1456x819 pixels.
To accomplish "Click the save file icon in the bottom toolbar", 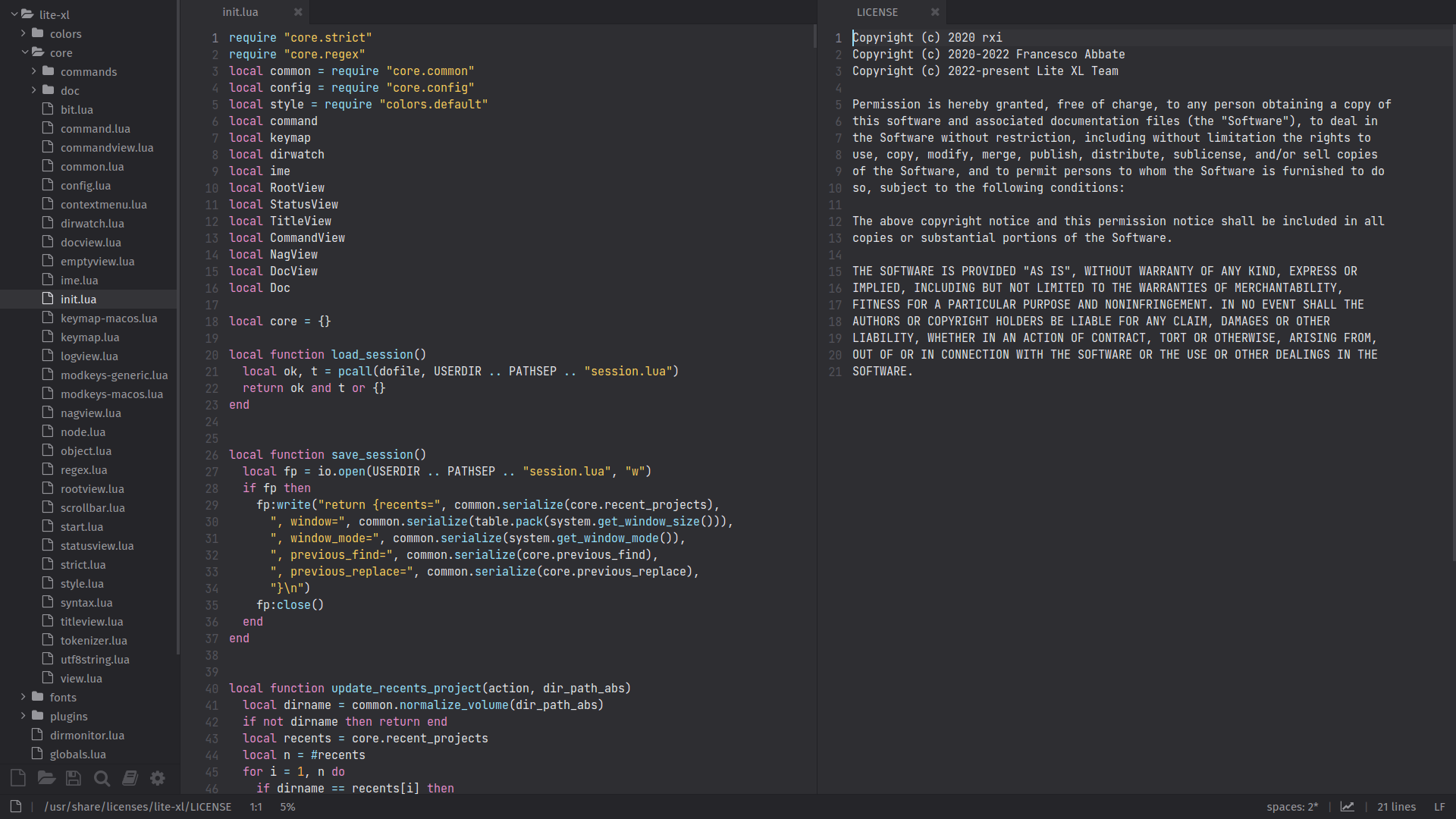I will (x=74, y=778).
